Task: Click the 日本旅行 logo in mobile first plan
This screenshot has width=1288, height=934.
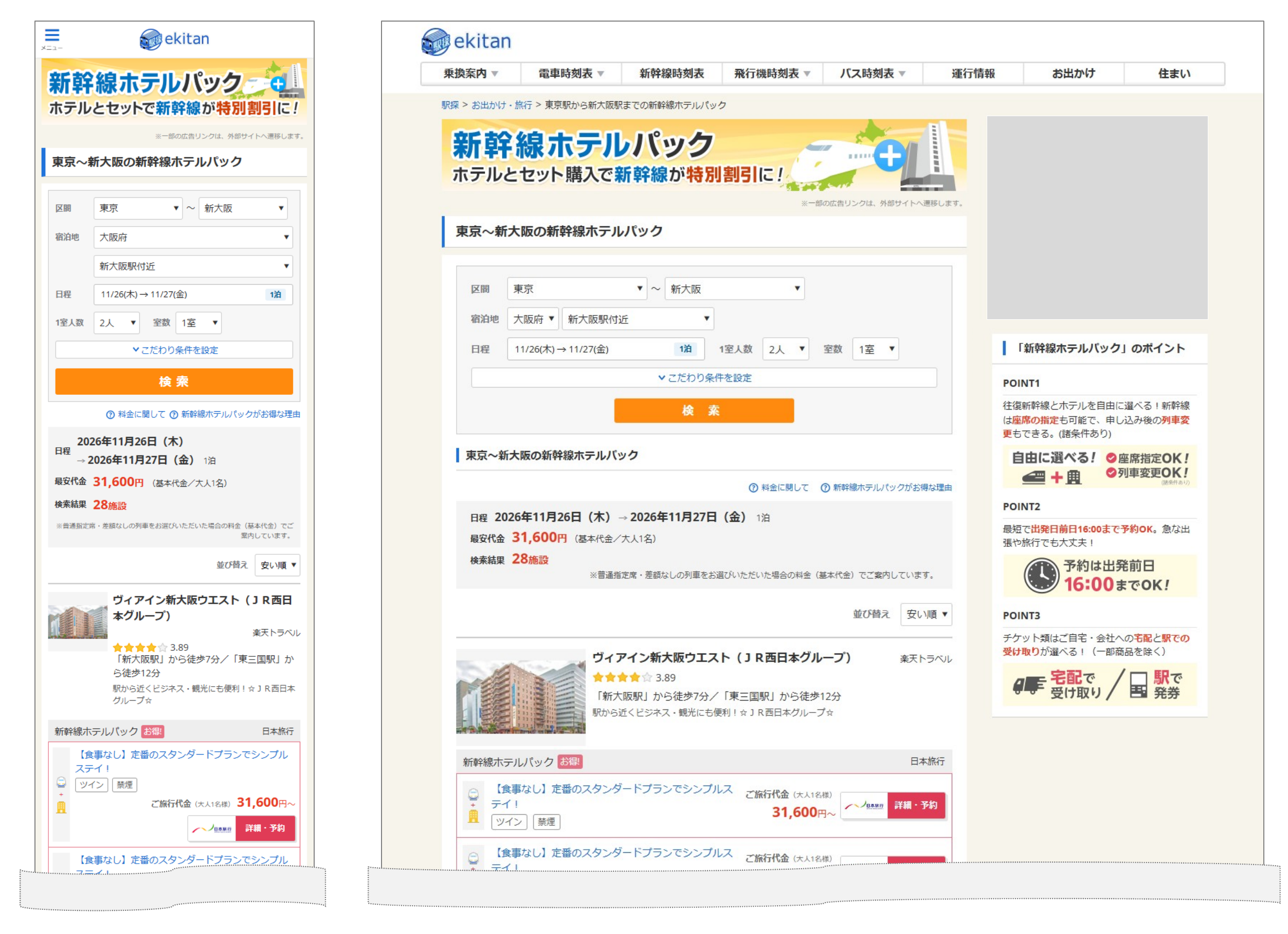Action: point(212,829)
